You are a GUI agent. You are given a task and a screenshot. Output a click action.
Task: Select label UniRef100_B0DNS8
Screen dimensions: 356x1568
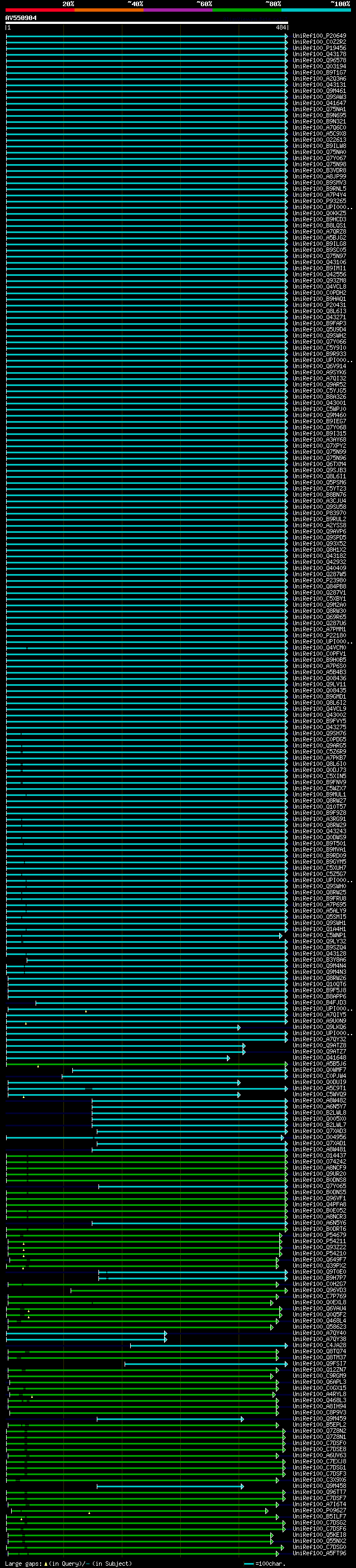click(x=319, y=1180)
